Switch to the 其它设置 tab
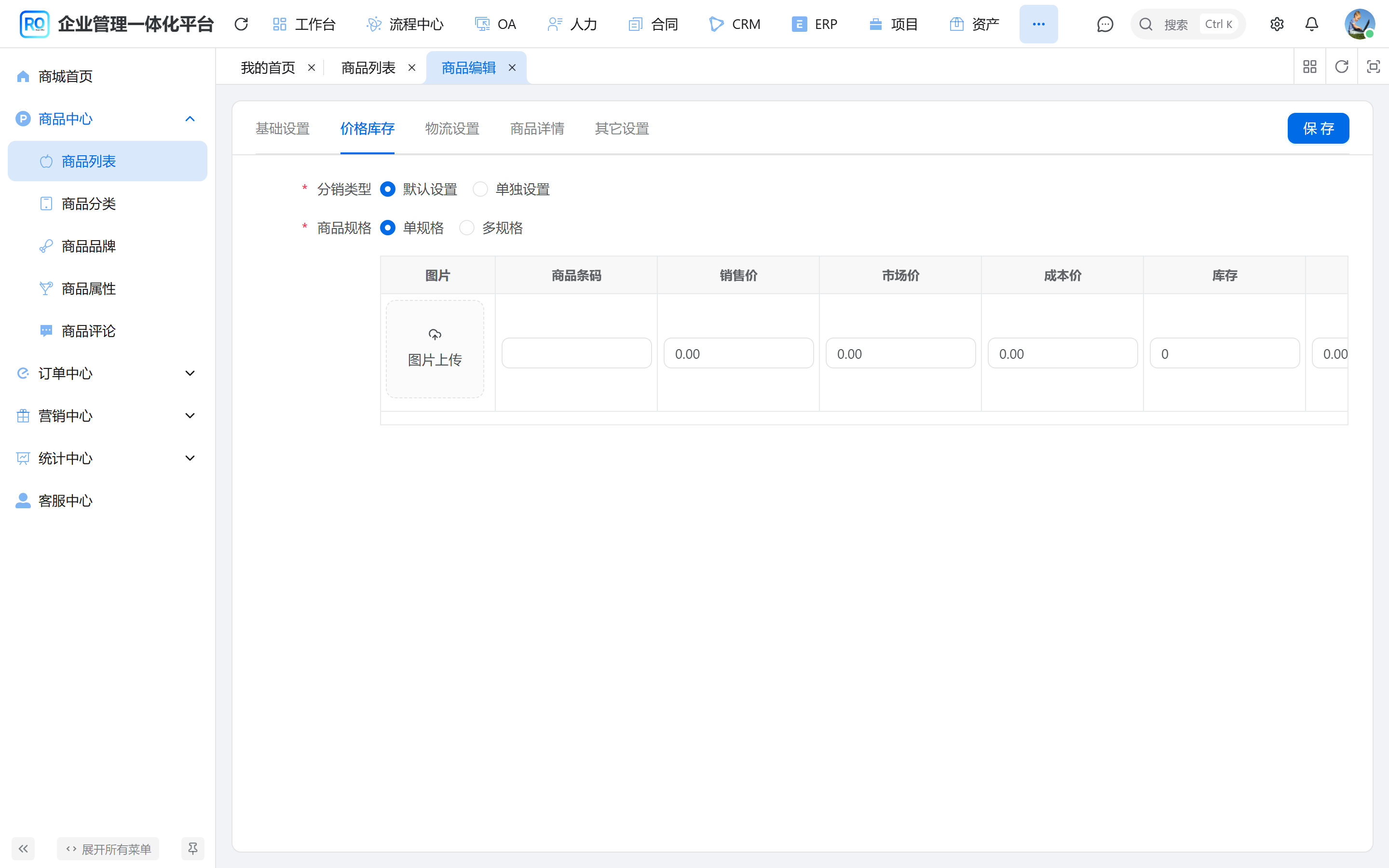Viewport: 1389px width, 868px height. click(x=622, y=129)
